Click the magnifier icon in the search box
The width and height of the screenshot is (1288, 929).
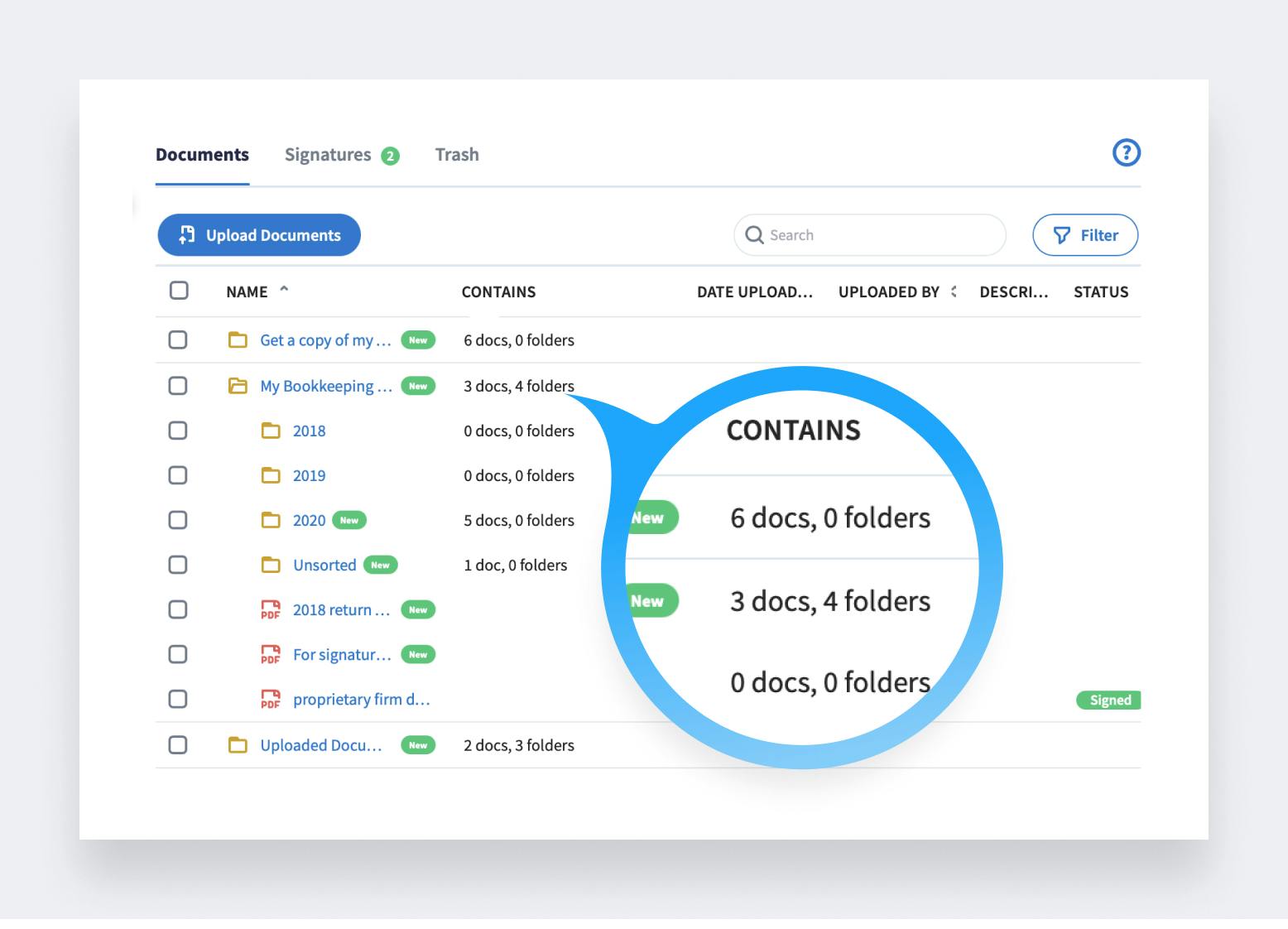(754, 235)
